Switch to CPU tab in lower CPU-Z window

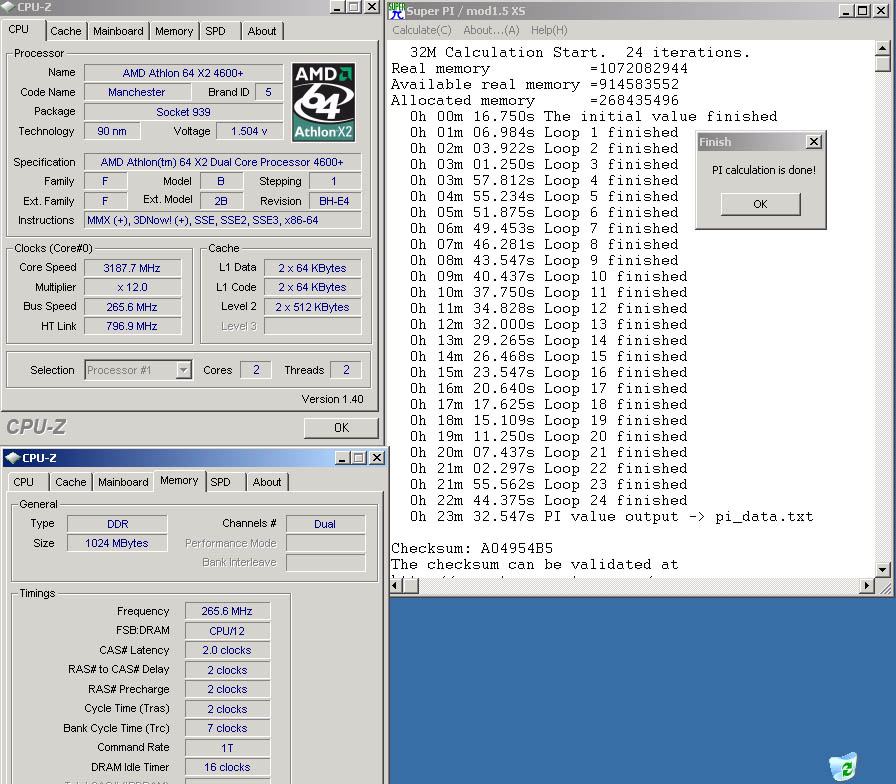(23, 482)
